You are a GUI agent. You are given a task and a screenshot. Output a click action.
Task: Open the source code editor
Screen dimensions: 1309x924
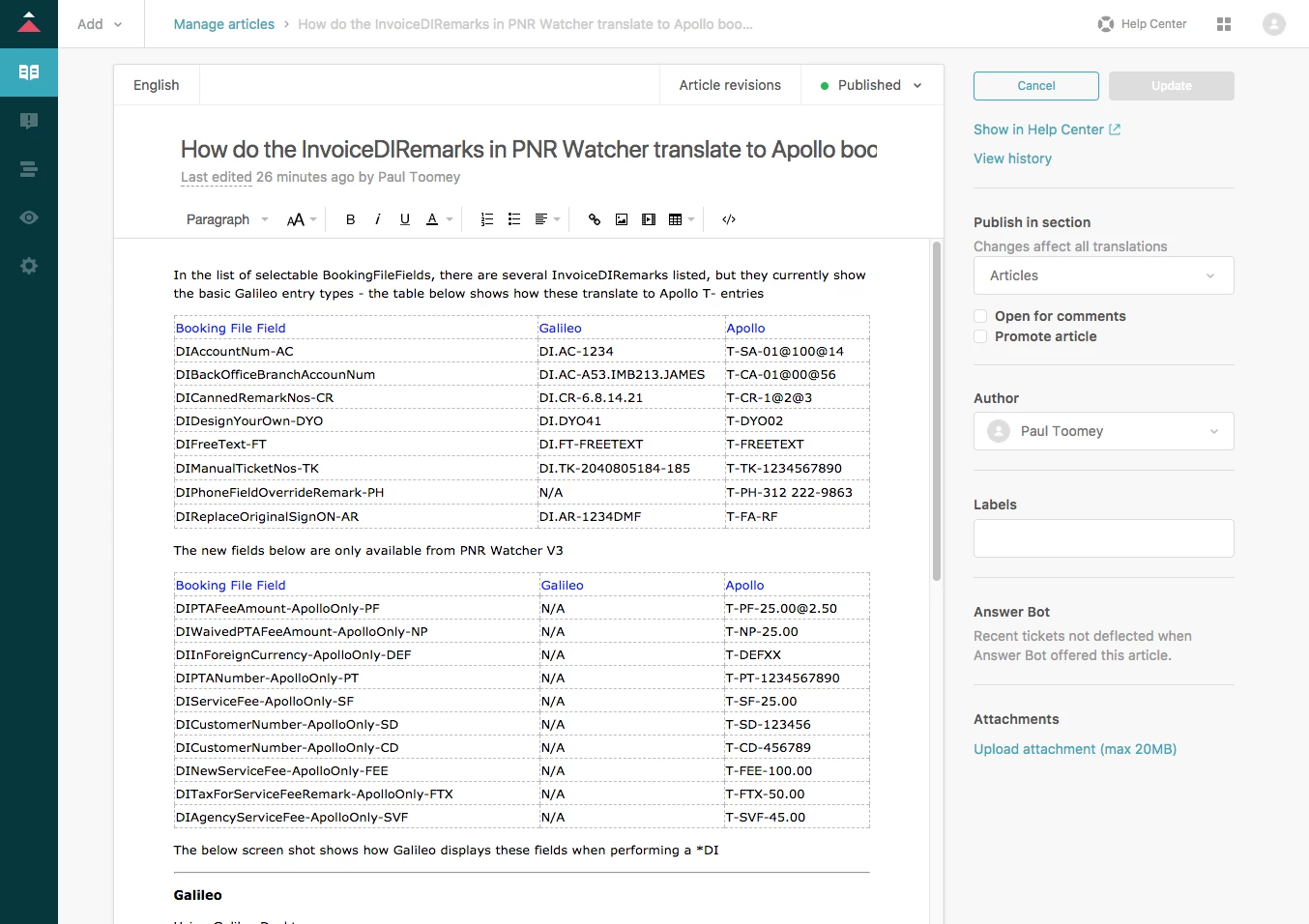coord(729,219)
